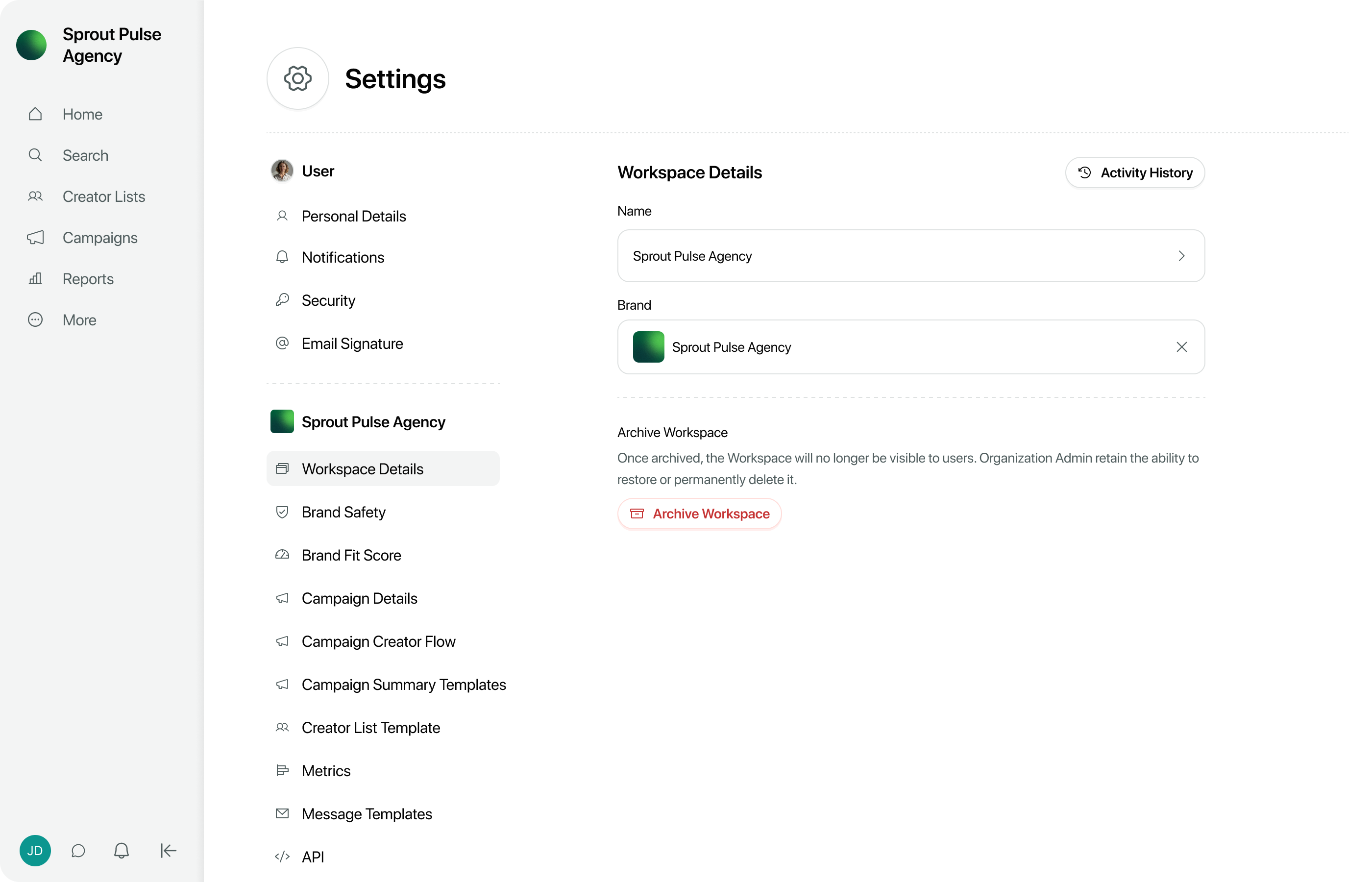Open the chat messages icon
Screen dimensions: 1372x882
78,851
